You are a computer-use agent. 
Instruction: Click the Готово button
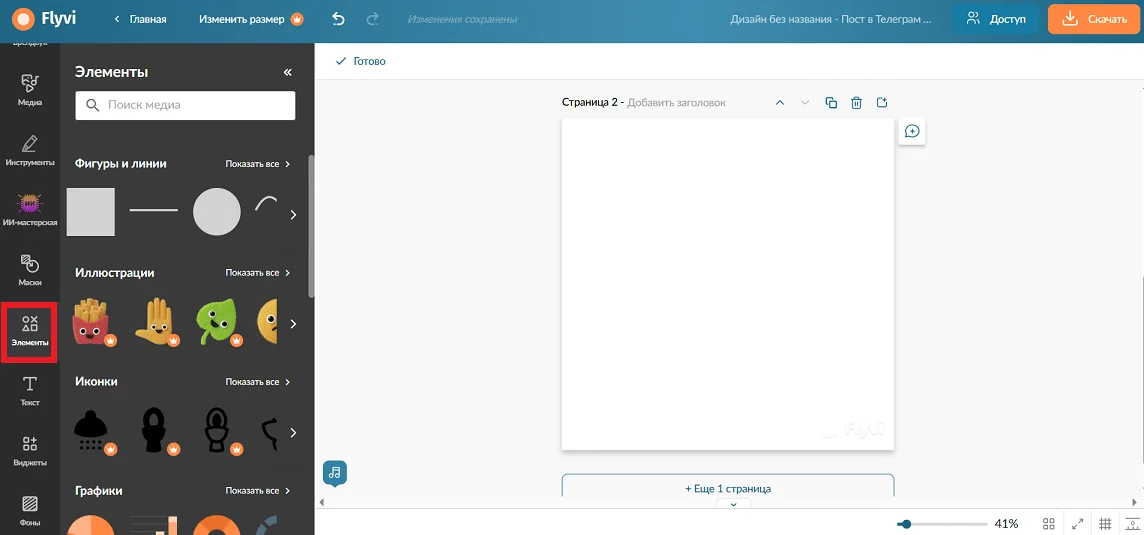coord(360,61)
